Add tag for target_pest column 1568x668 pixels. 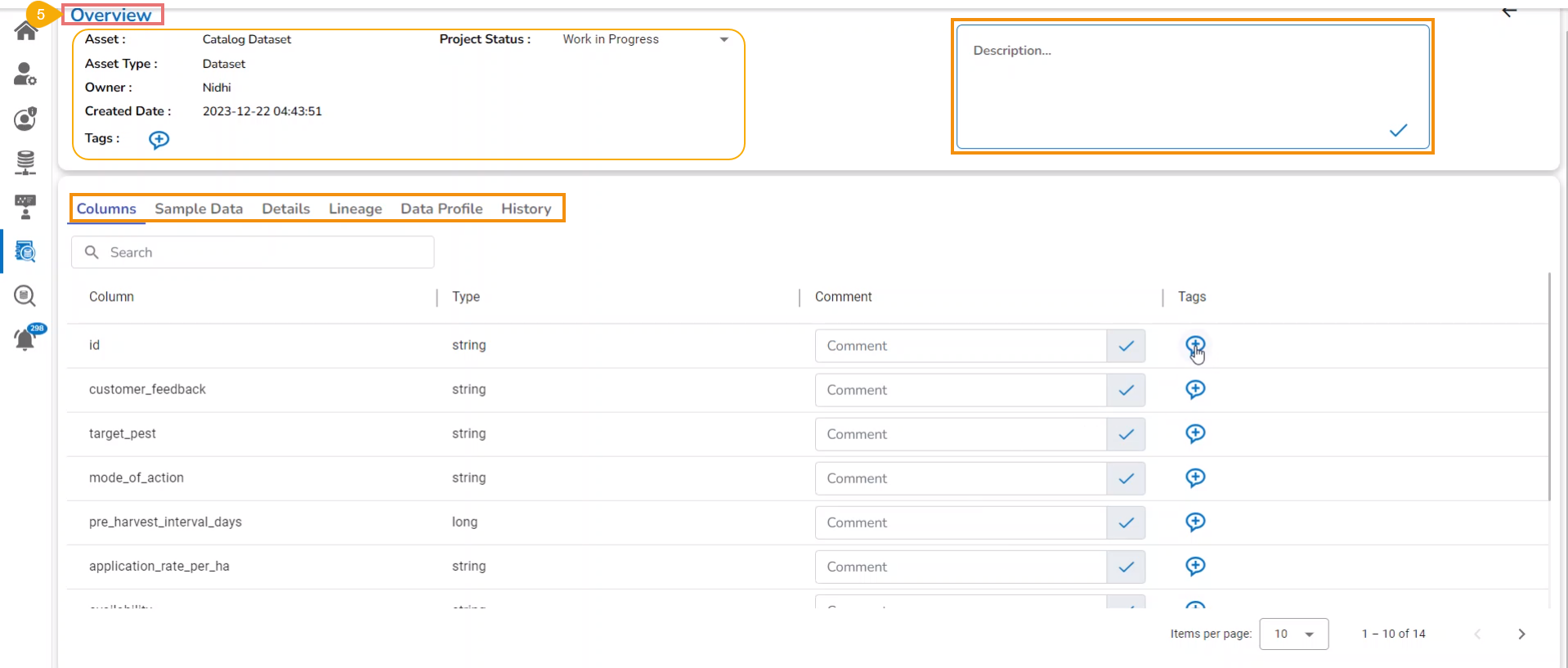coord(1195,433)
